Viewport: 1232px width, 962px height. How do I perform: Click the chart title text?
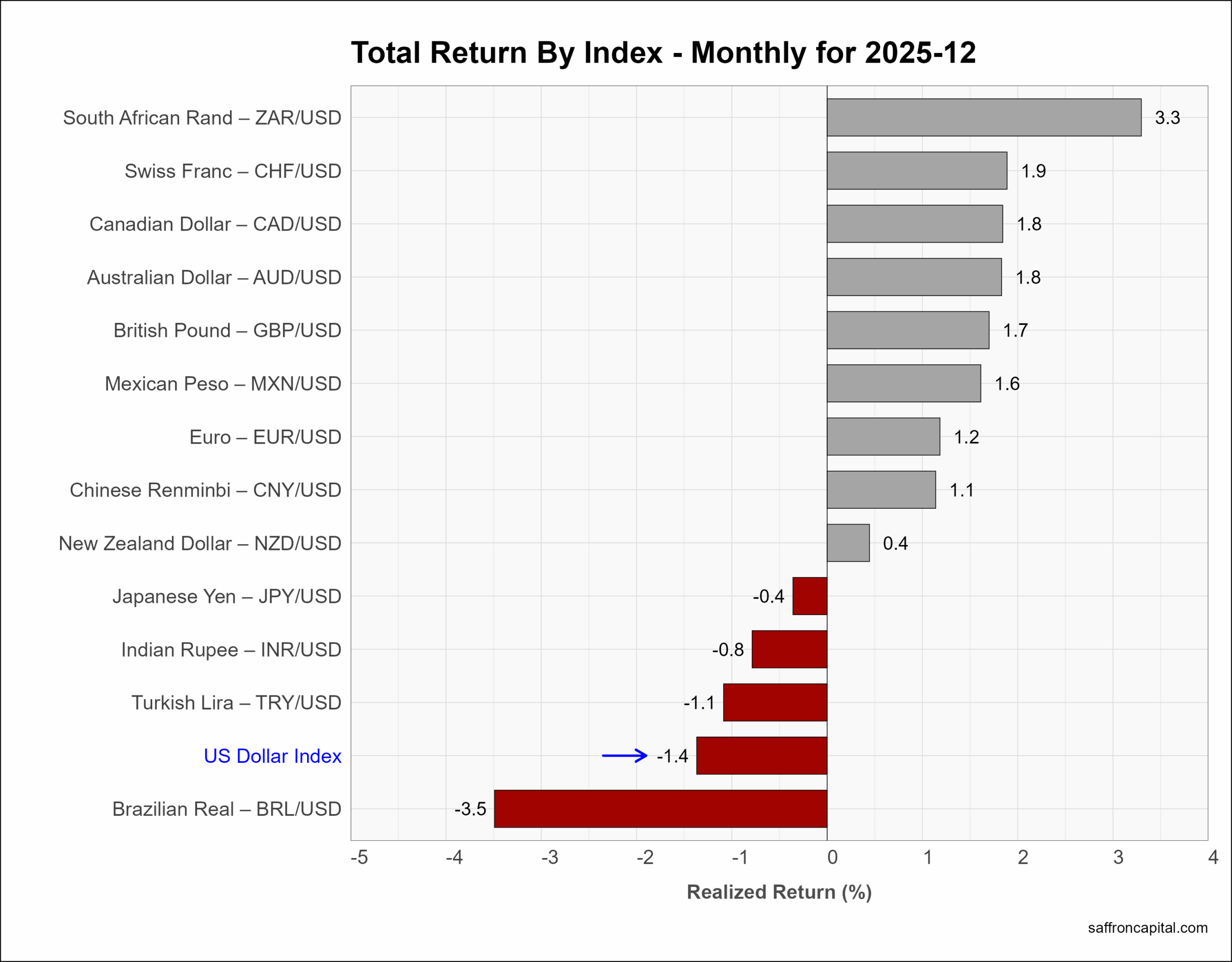pyautogui.click(x=663, y=52)
